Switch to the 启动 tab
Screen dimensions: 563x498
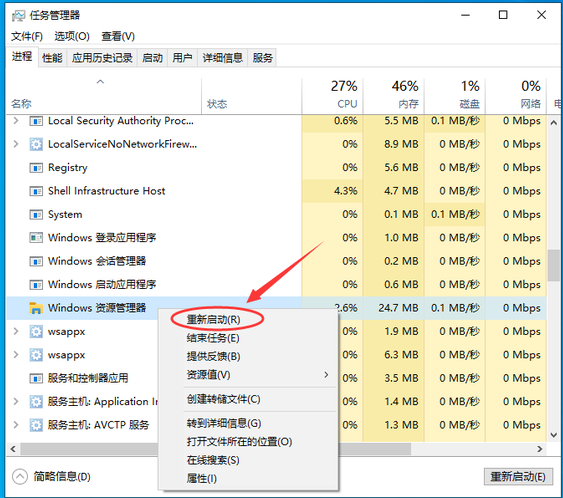[152, 58]
